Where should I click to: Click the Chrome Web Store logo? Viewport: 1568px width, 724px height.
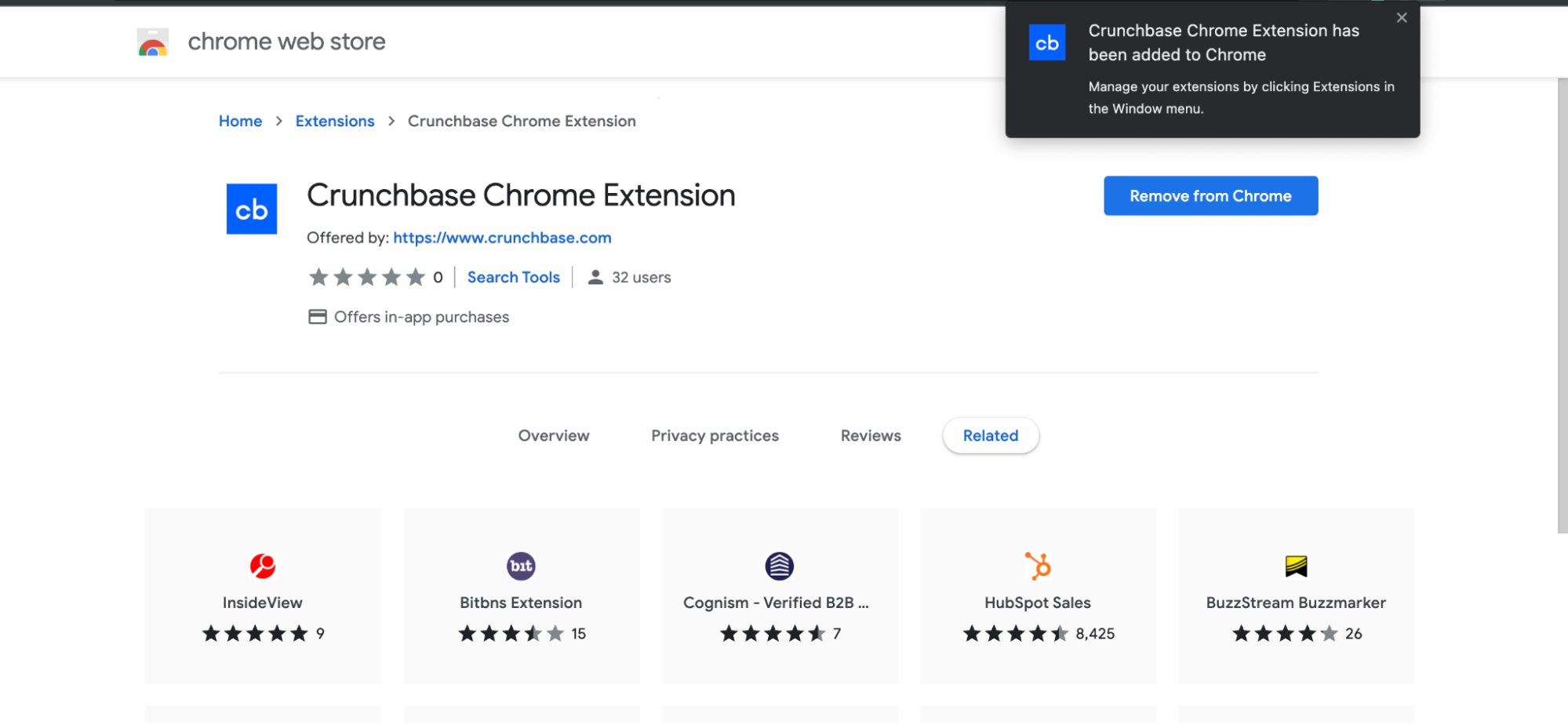pos(151,41)
